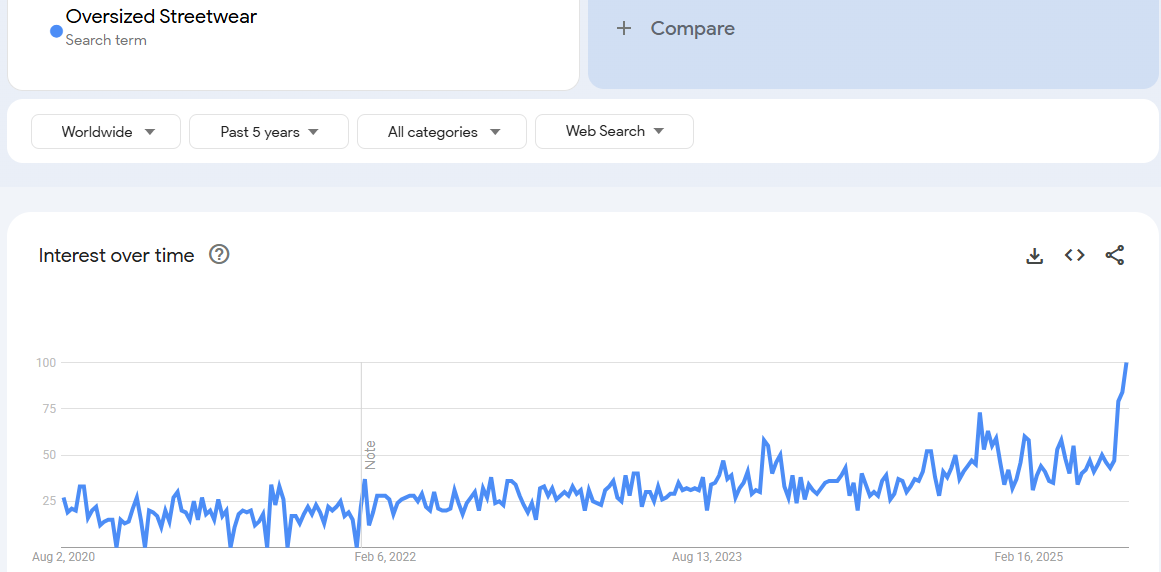Click the Feb 16, 2025 axis label
This screenshot has width=1161, height=572.
(x=1029, y=557)
